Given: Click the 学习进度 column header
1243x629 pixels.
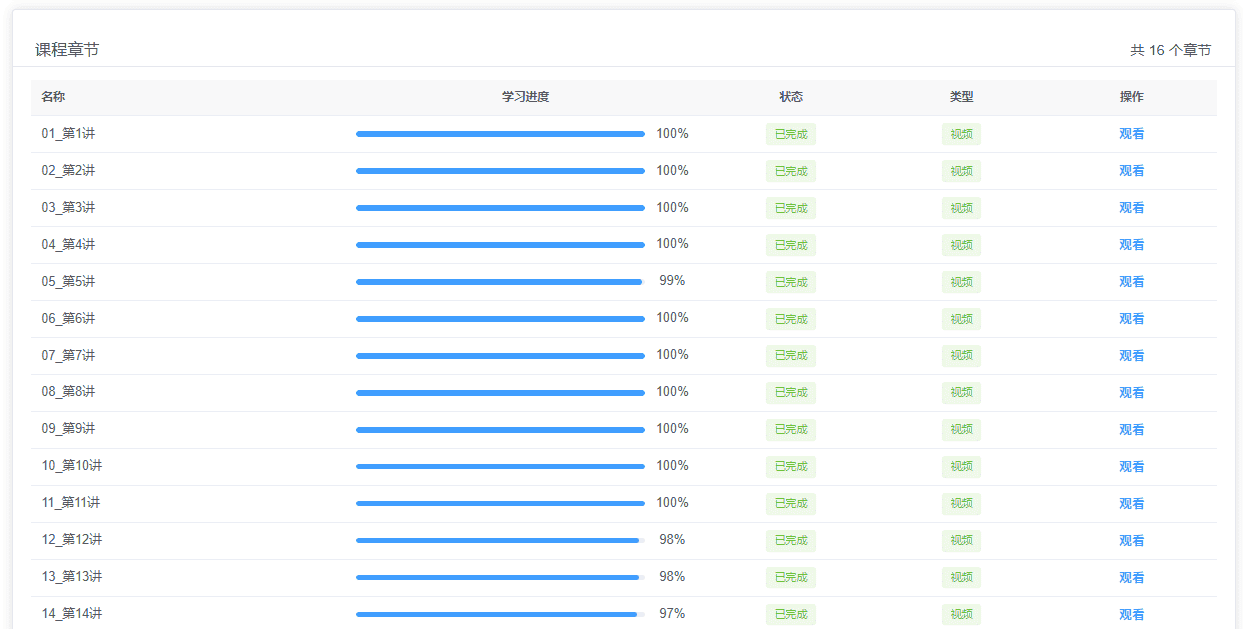Looking at the screenshot, I should 525,97.
